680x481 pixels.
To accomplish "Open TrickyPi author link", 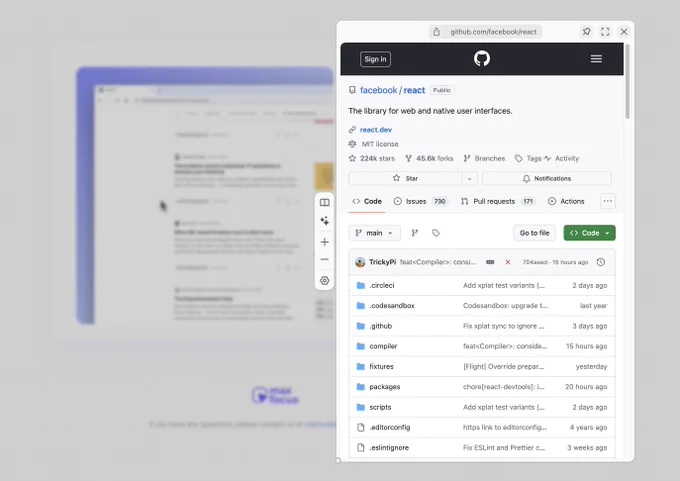I will [382, 262].
